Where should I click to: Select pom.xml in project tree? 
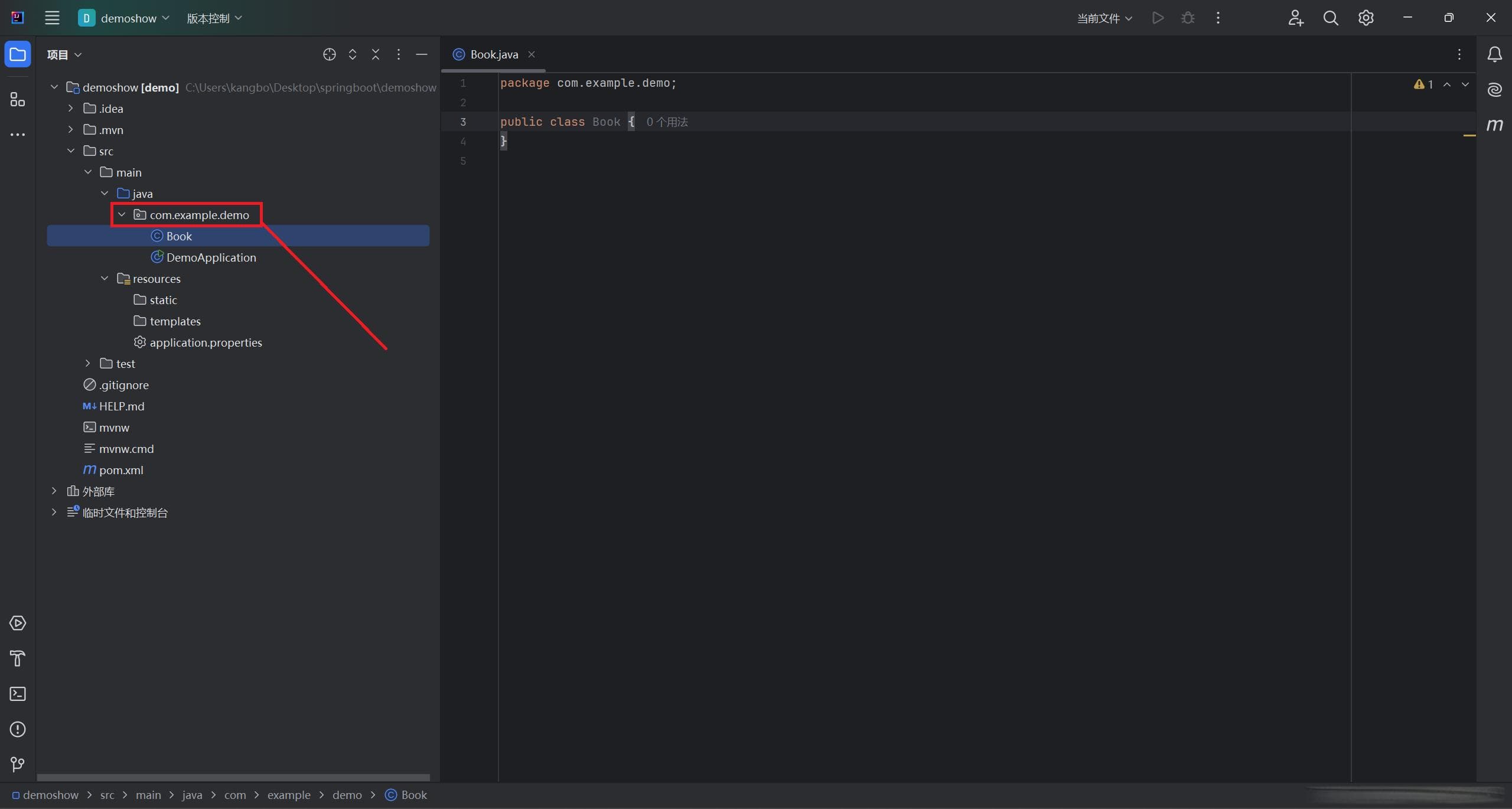click(x=113, y=470)
